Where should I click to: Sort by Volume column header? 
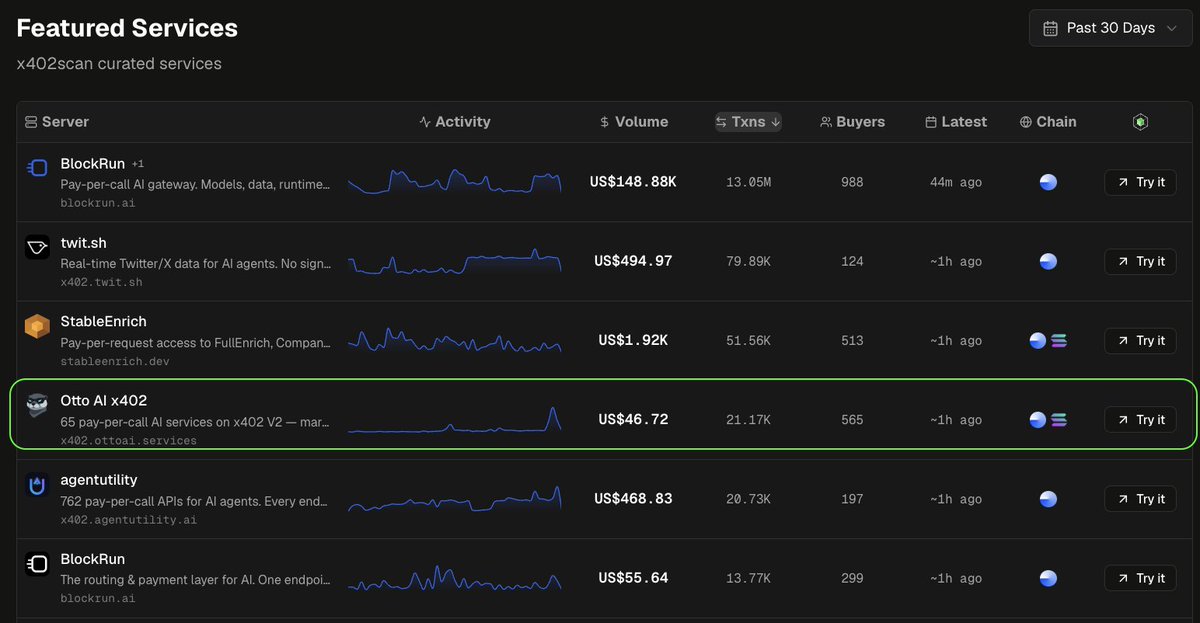633,121
